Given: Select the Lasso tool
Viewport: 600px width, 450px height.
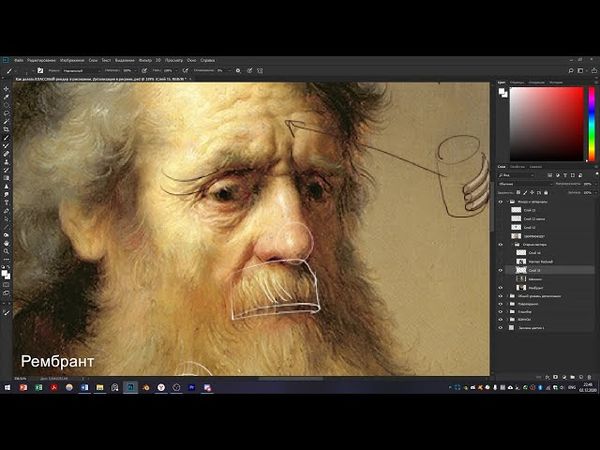Looking at the screenshot, I should 6,113.
